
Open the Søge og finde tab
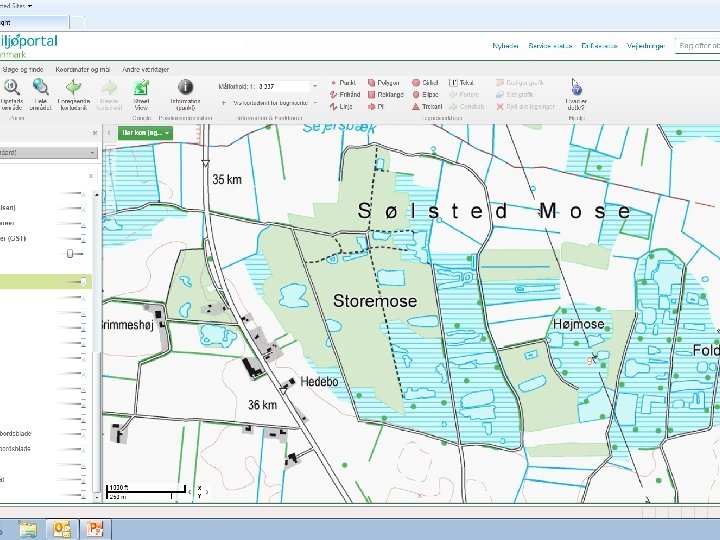tap(23, 69)
